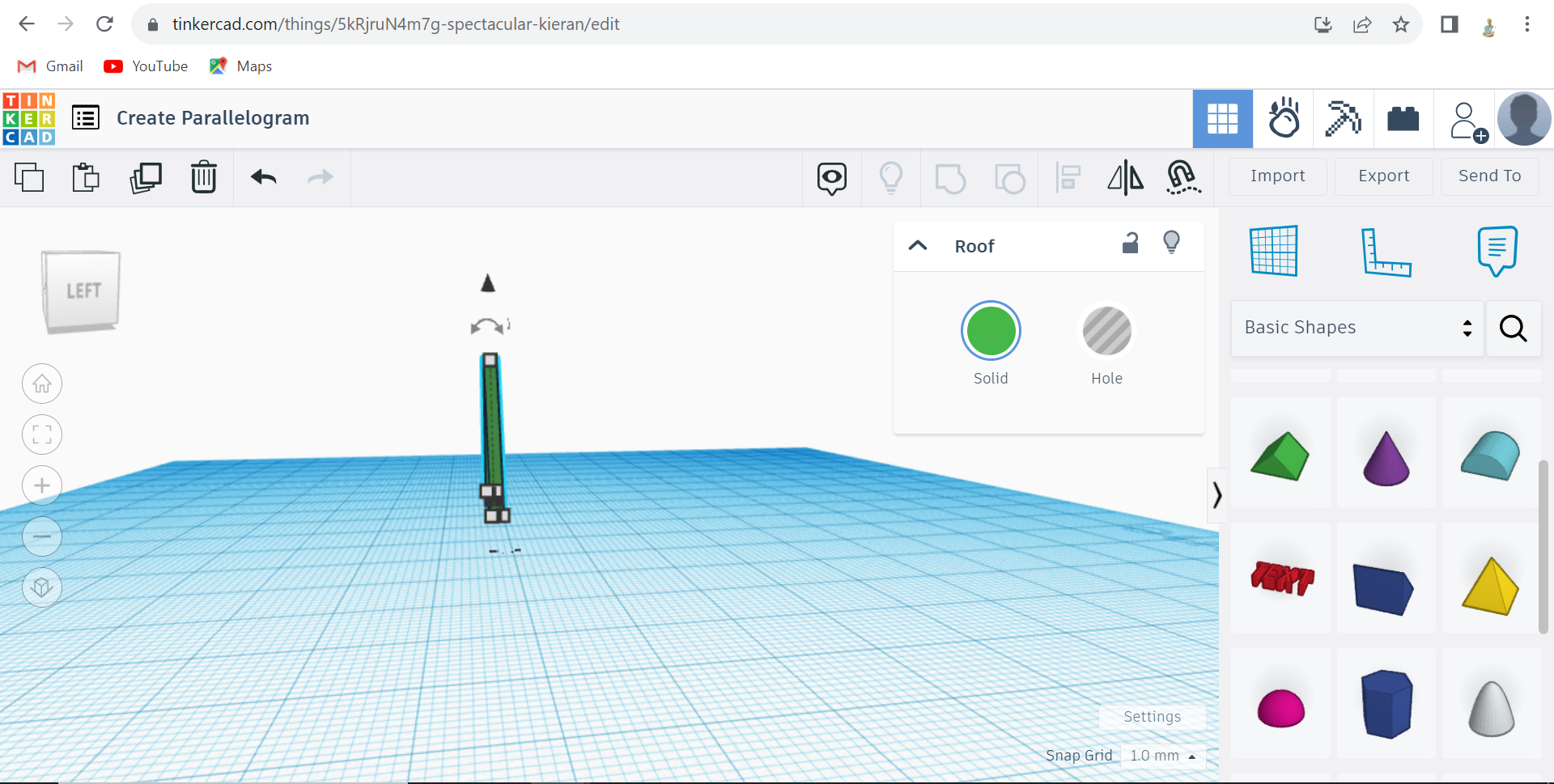
Task: Redo the last action
Action: click(x=321, y=176)
